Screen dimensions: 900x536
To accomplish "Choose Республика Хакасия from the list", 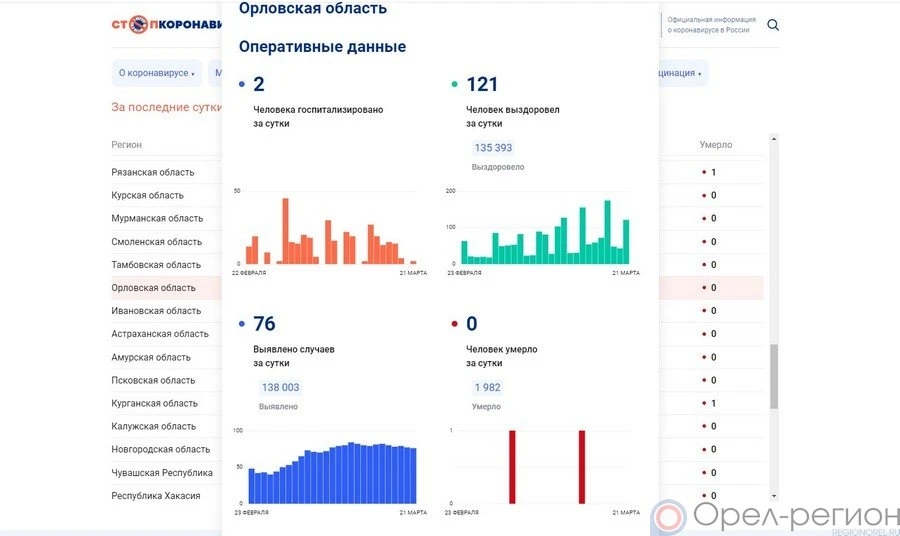I will coord(155,496).
